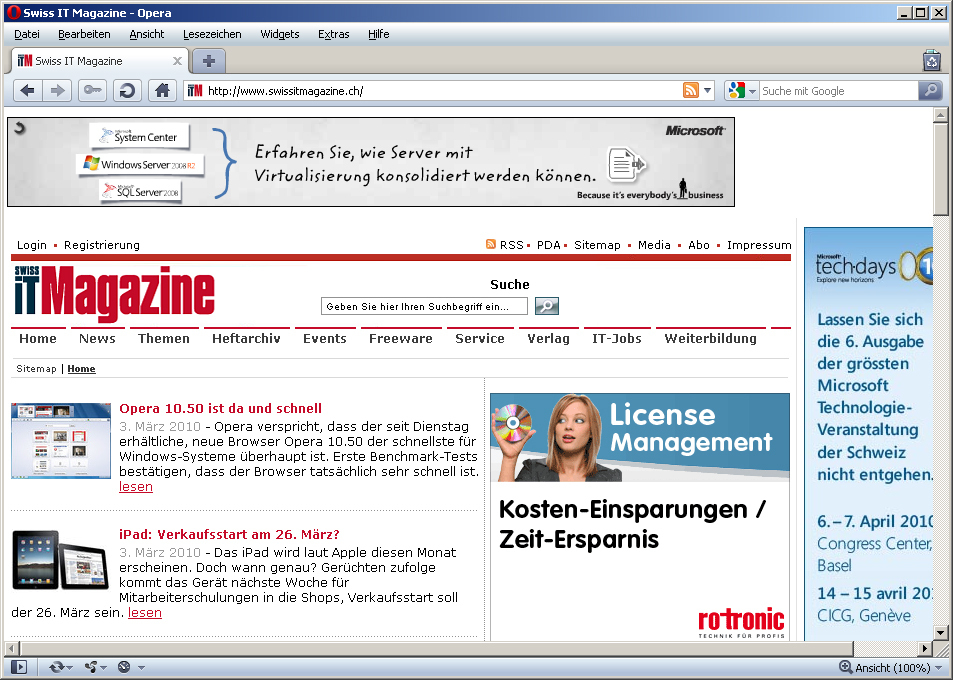Image resolution: width=953 pixels, height=680 pixels.
Task: Click the Opera 10.50 article thumbnail
Action: click(x=61, y=441)
